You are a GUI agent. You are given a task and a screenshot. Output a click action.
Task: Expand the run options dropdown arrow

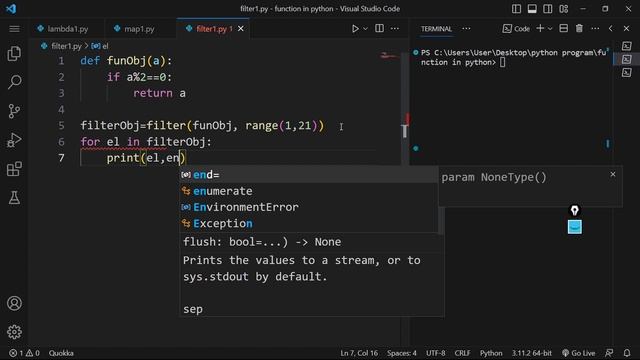coord(365,29)
